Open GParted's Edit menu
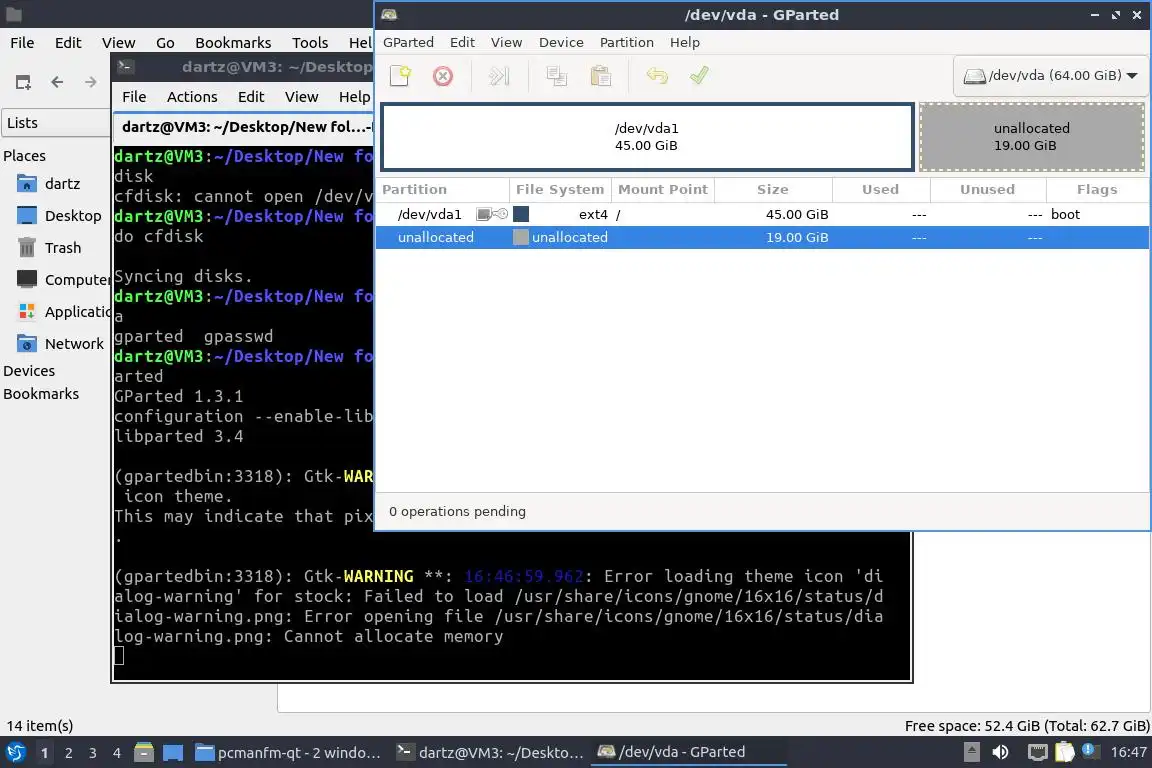 click(462, 43)
